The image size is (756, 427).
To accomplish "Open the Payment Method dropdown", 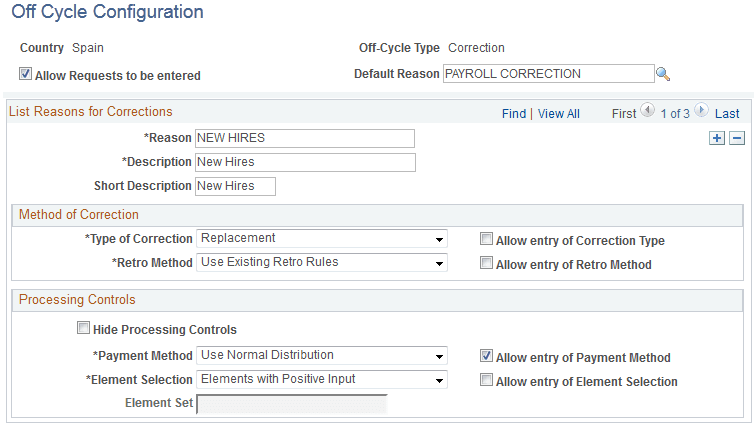I will click(x=322, y=355).
